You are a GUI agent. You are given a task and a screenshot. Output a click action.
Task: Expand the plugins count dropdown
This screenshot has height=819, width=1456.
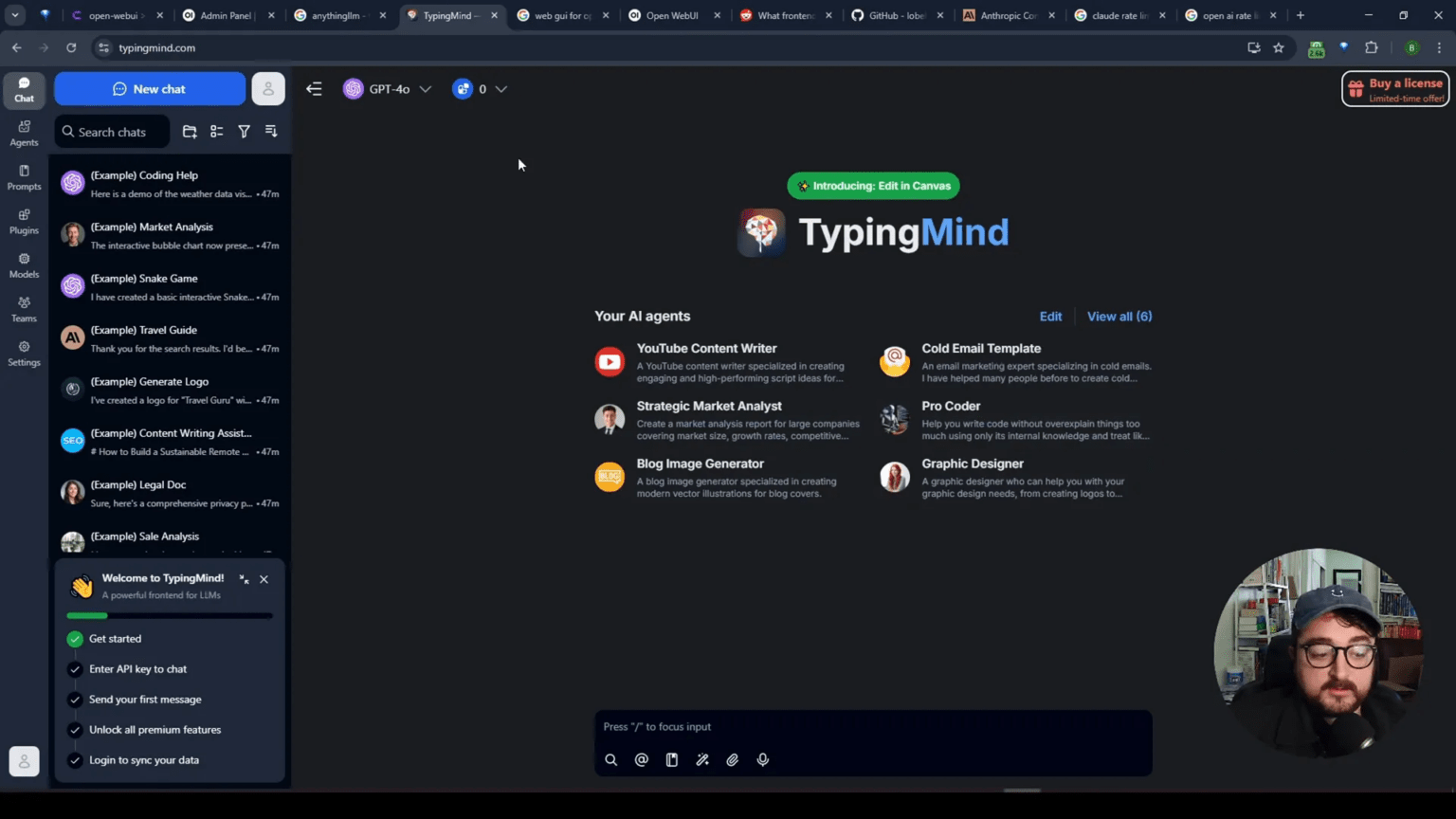pyautogui.click(x=480, y=89)
